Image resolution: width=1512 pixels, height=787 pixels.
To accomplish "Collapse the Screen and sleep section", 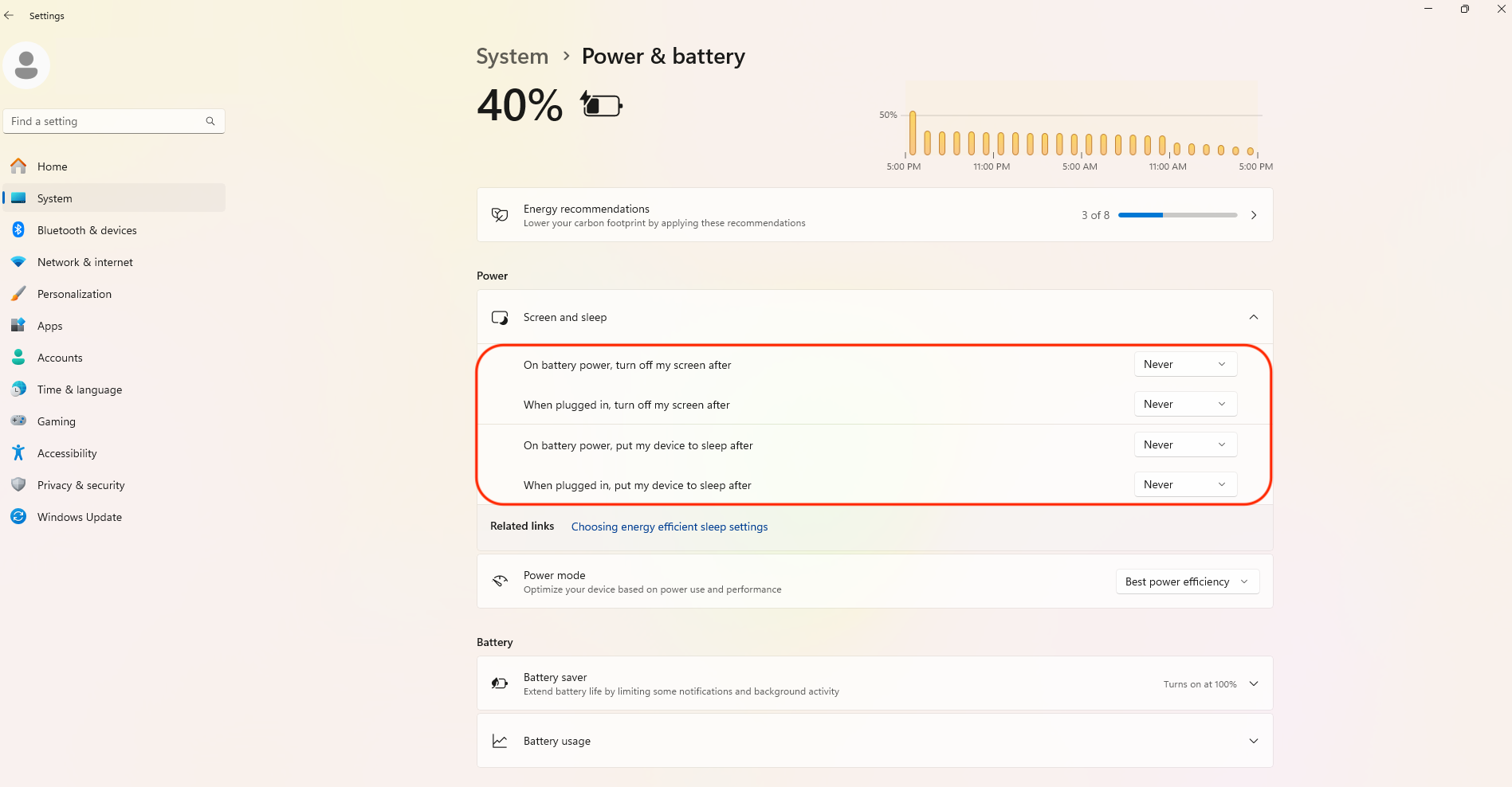I will pos(1254,317).
